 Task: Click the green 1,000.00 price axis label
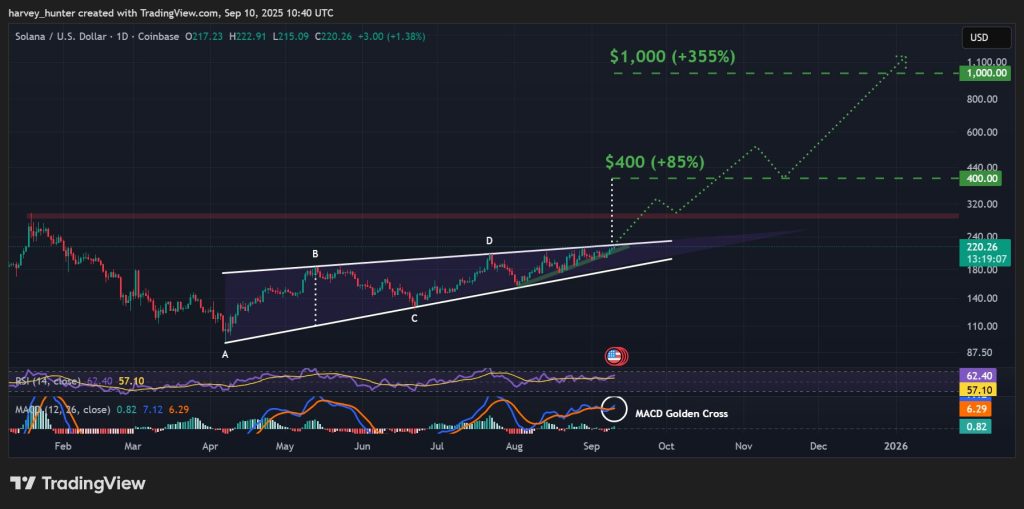(x=980, y=74)
